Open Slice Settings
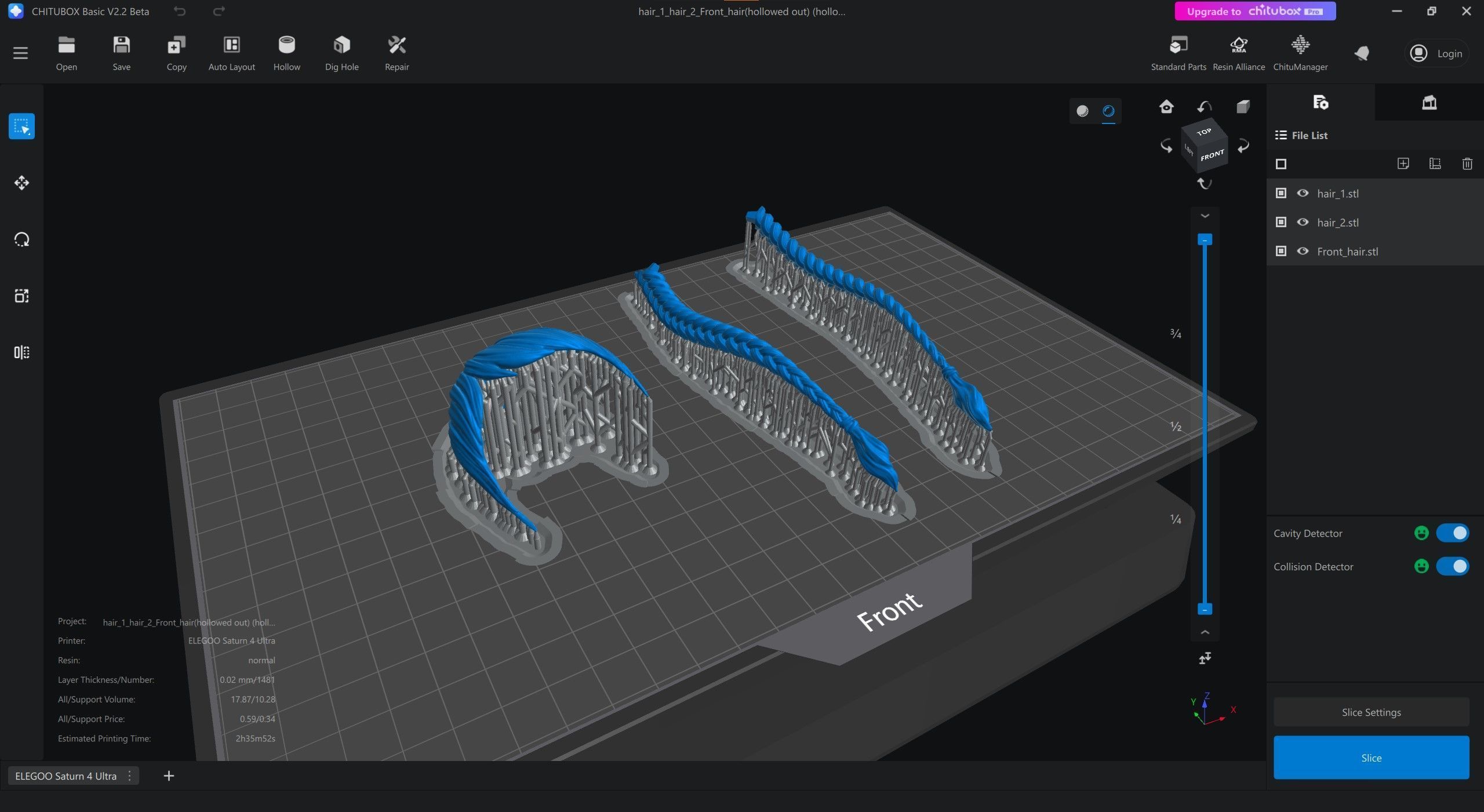The image size is (1484, 812). click(x=1371, y=712)
